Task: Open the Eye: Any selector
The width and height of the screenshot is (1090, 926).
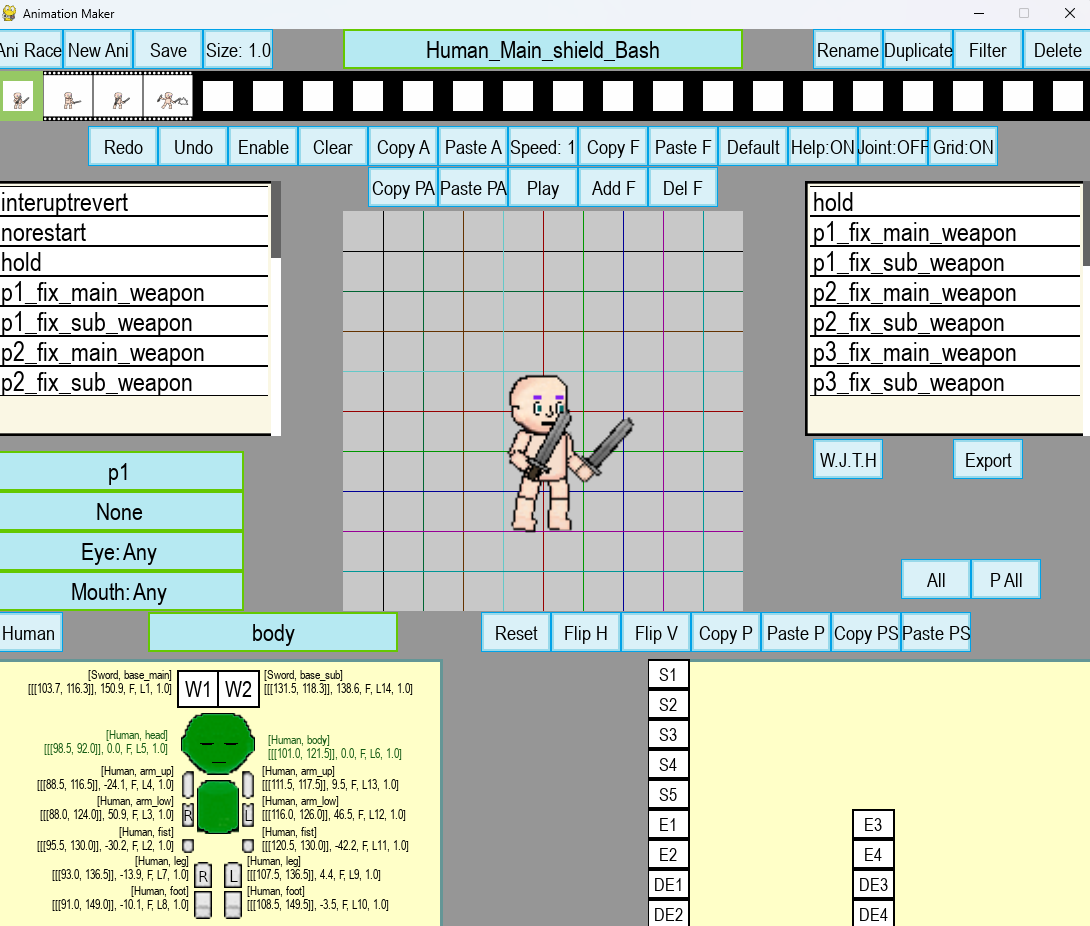Action: 120,552
